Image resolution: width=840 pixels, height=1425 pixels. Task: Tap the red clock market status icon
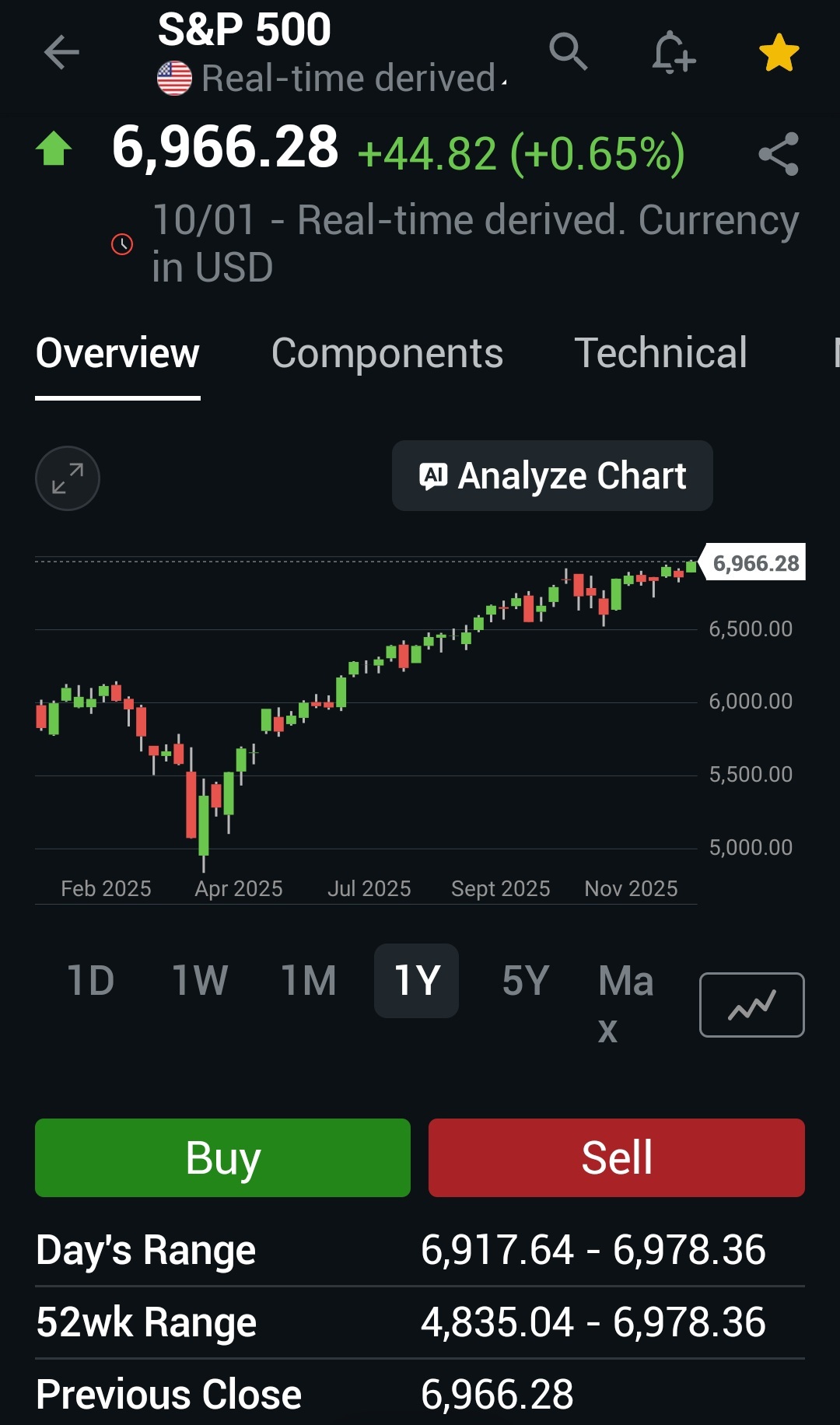pos(122,244)
